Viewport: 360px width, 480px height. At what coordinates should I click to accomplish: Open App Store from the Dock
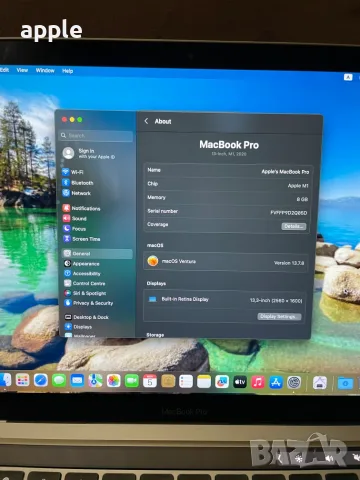point(276,383)
